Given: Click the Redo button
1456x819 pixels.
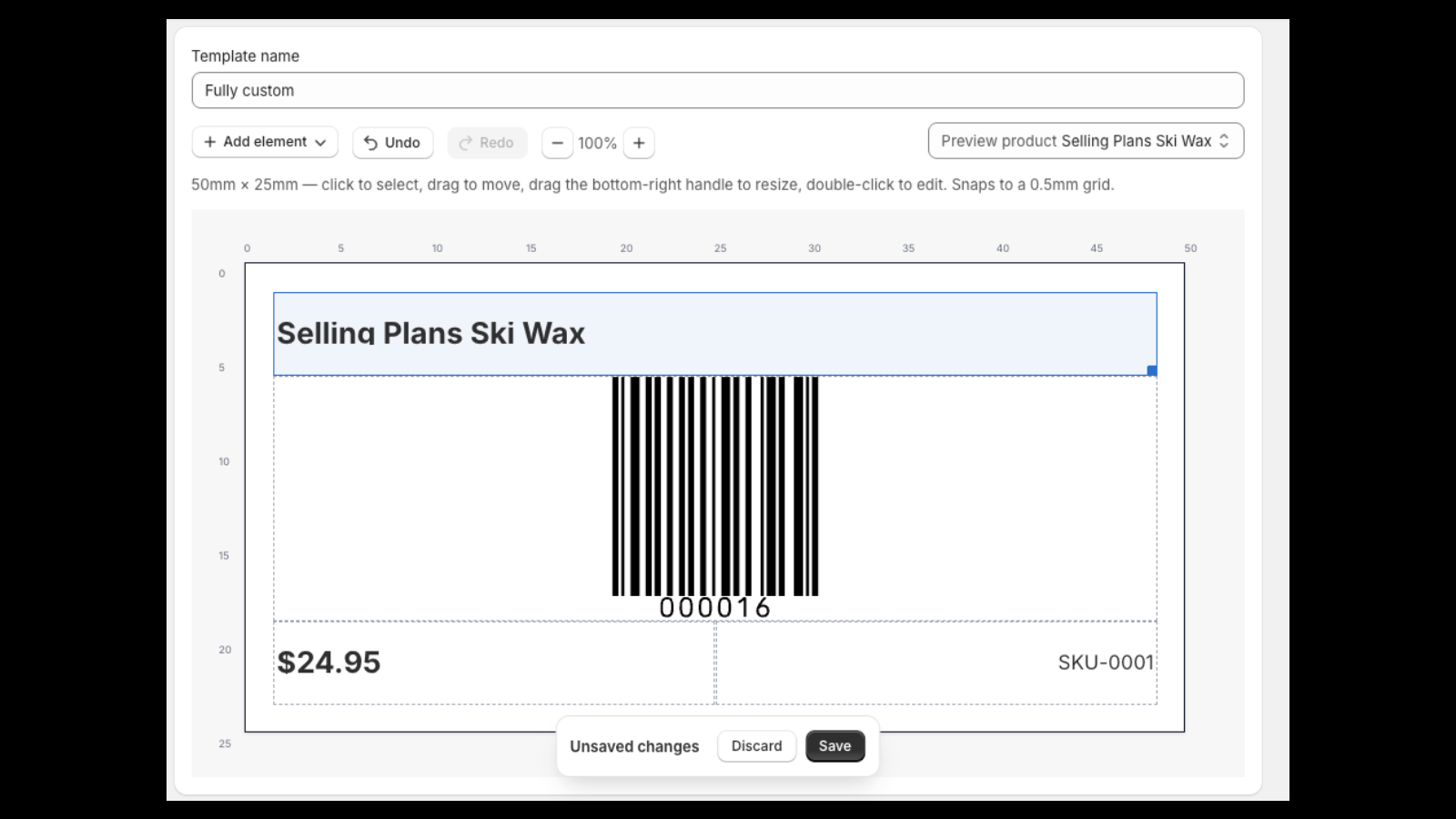Looking at the screenshot, I should 487,143.
